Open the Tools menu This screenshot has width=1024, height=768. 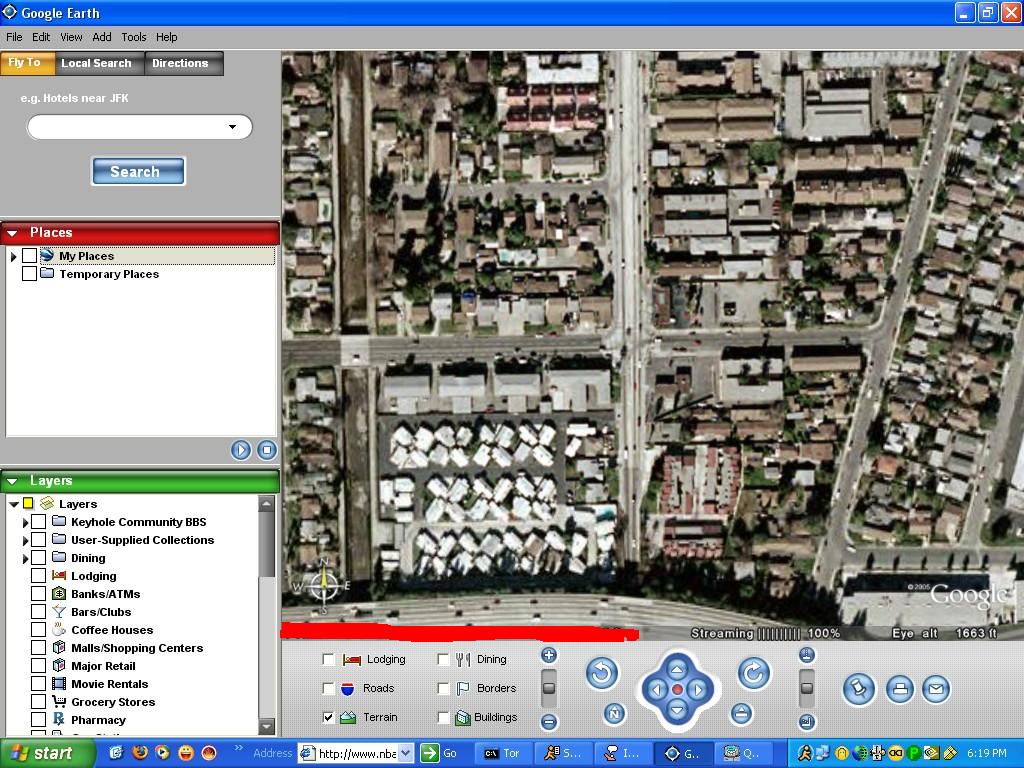pos(134,37)
